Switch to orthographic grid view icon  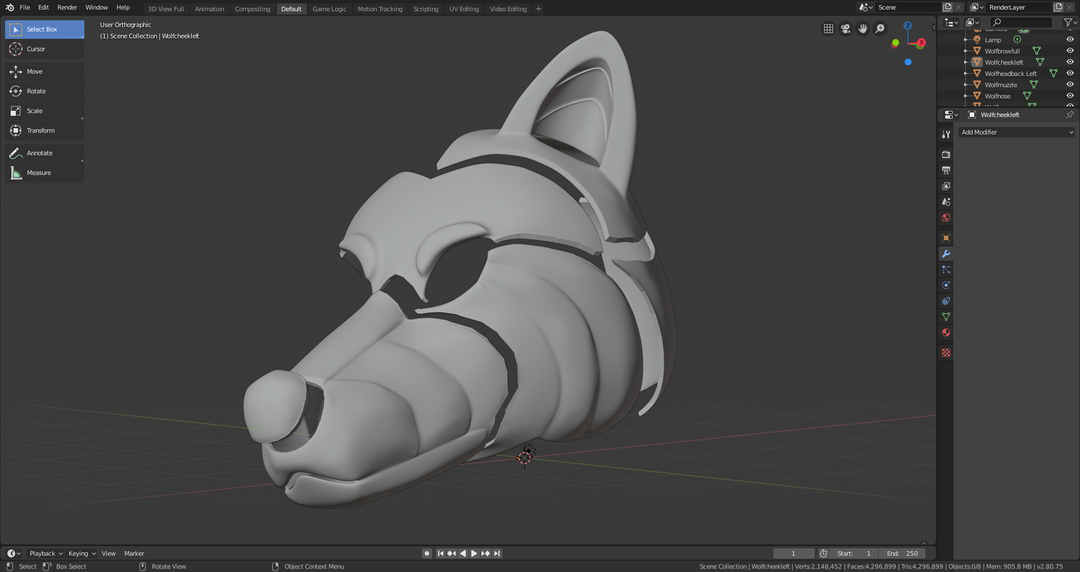[828, 29]
